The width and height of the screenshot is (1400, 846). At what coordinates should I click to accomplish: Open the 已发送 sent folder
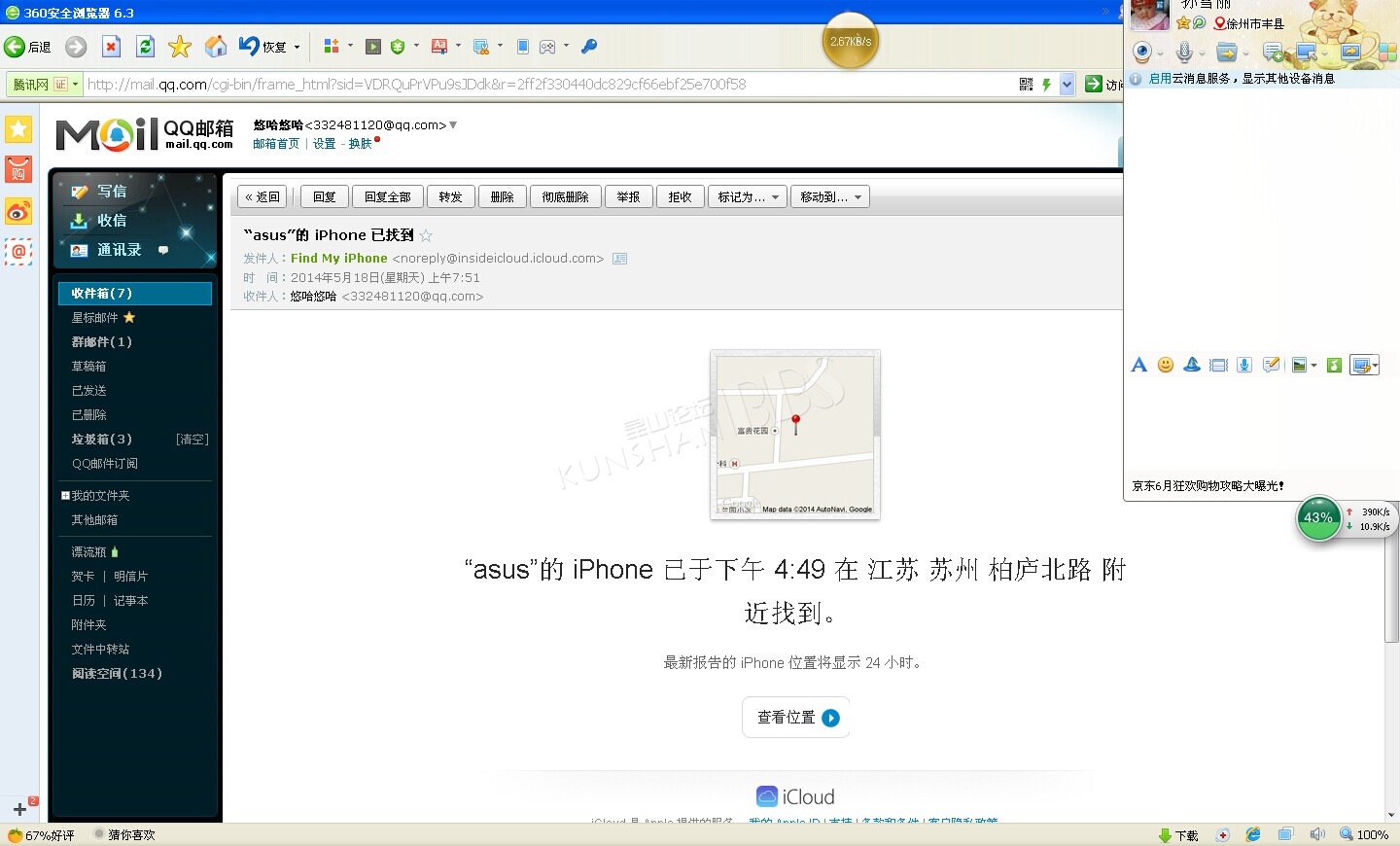[88, 390]
